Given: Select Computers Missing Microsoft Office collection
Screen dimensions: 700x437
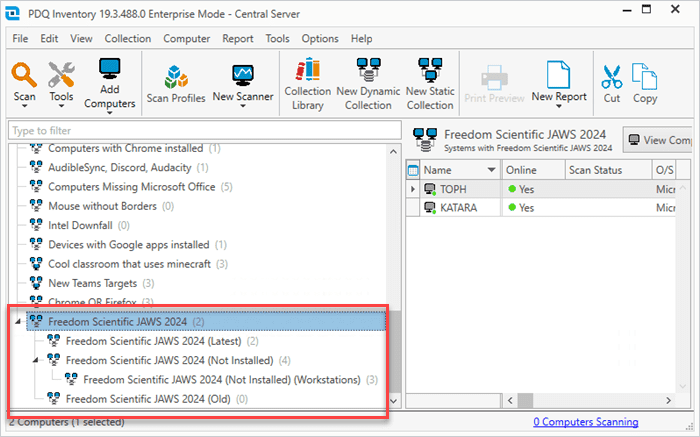Looking at the screenshot, I should coord(132,187).
